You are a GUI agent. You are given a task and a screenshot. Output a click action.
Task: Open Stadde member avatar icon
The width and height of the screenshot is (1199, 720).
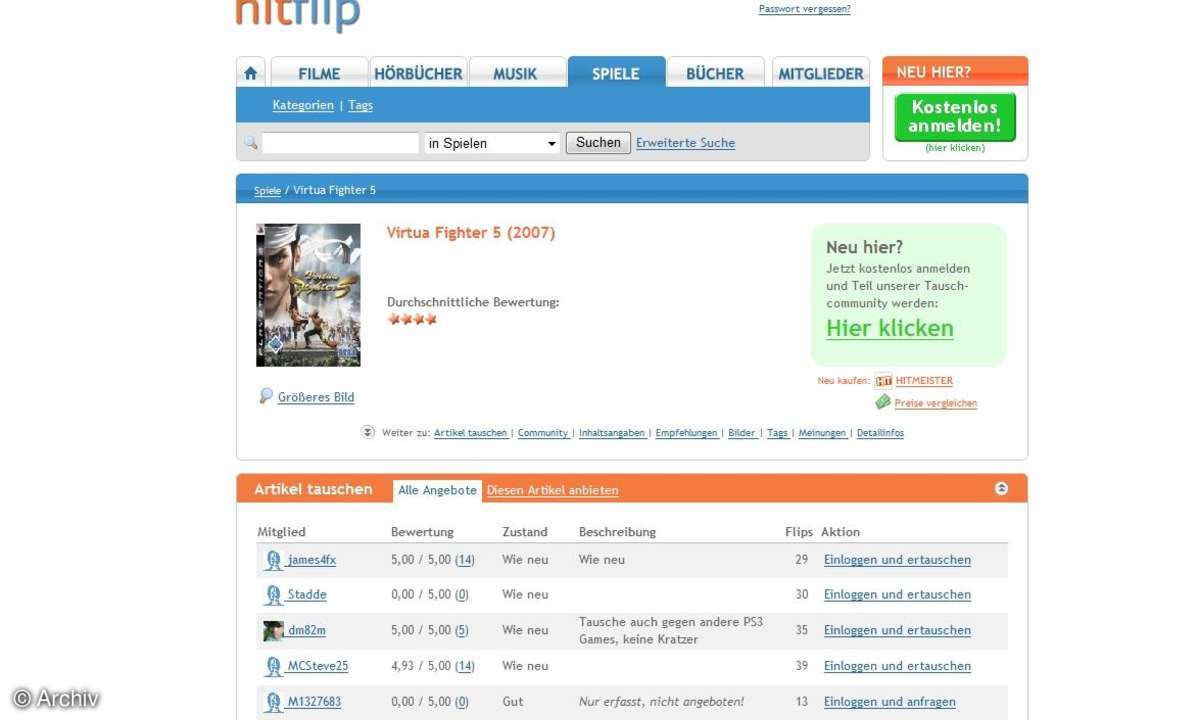273,595
